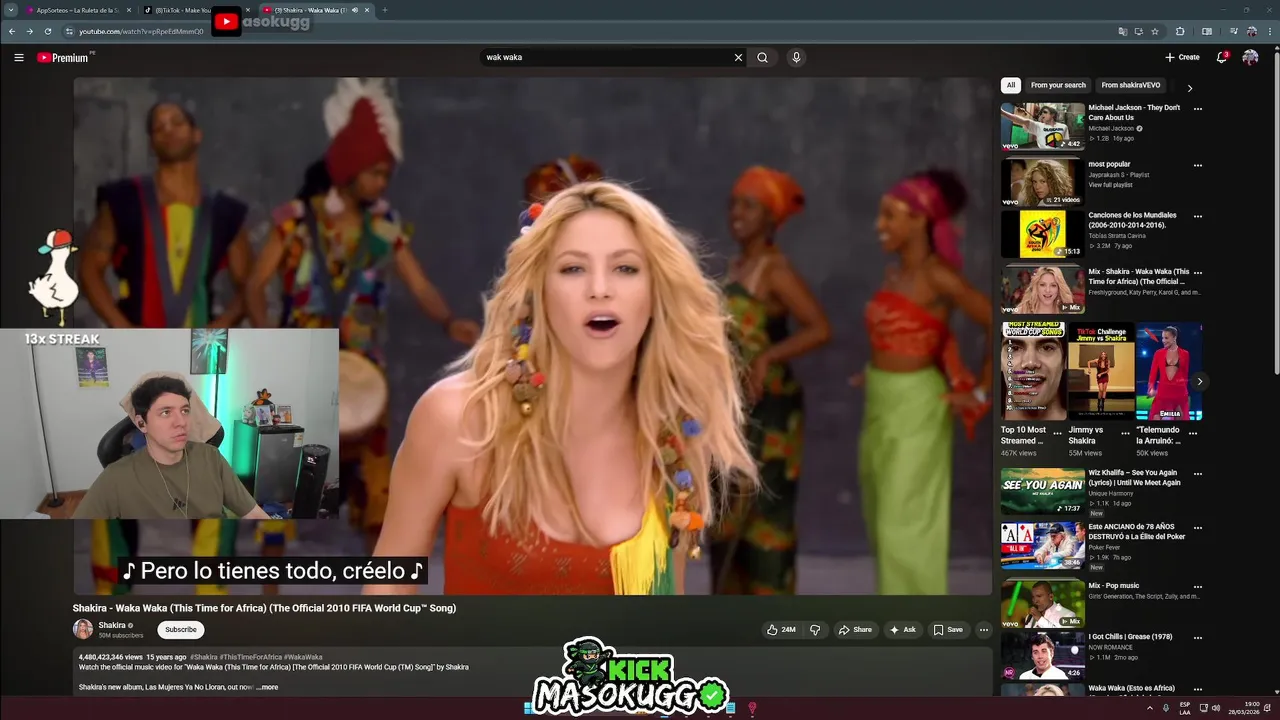Open the #Shakira hashtag link
Screen dimensions: 1280x720
[x=203, y=657]
